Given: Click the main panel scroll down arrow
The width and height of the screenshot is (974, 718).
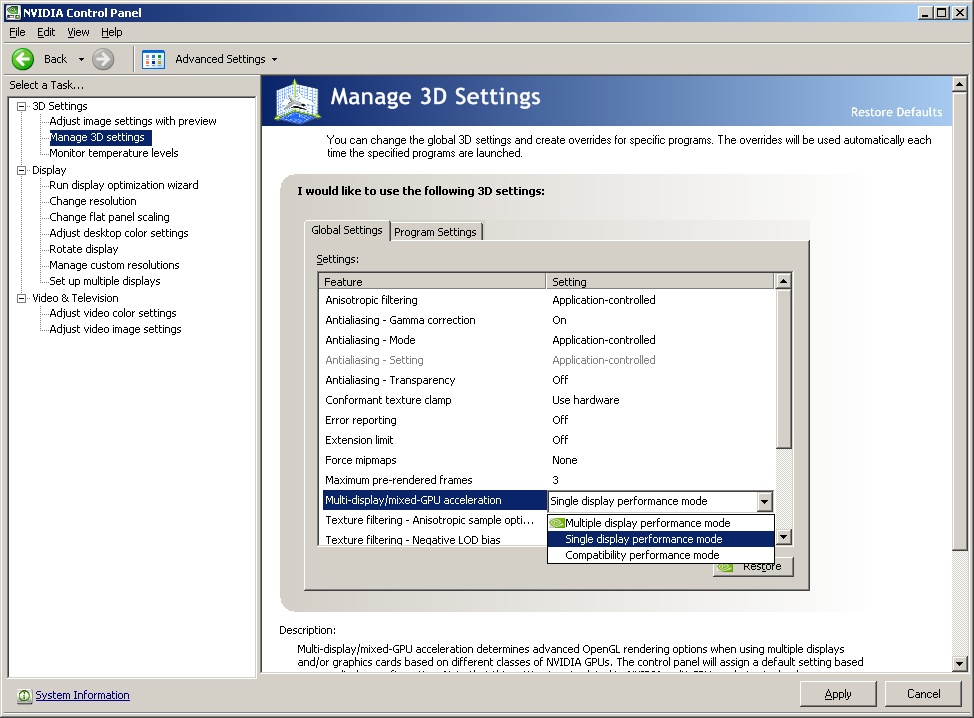Looking at the screenshot, I should pyautogui.click(x=959, y=663).
